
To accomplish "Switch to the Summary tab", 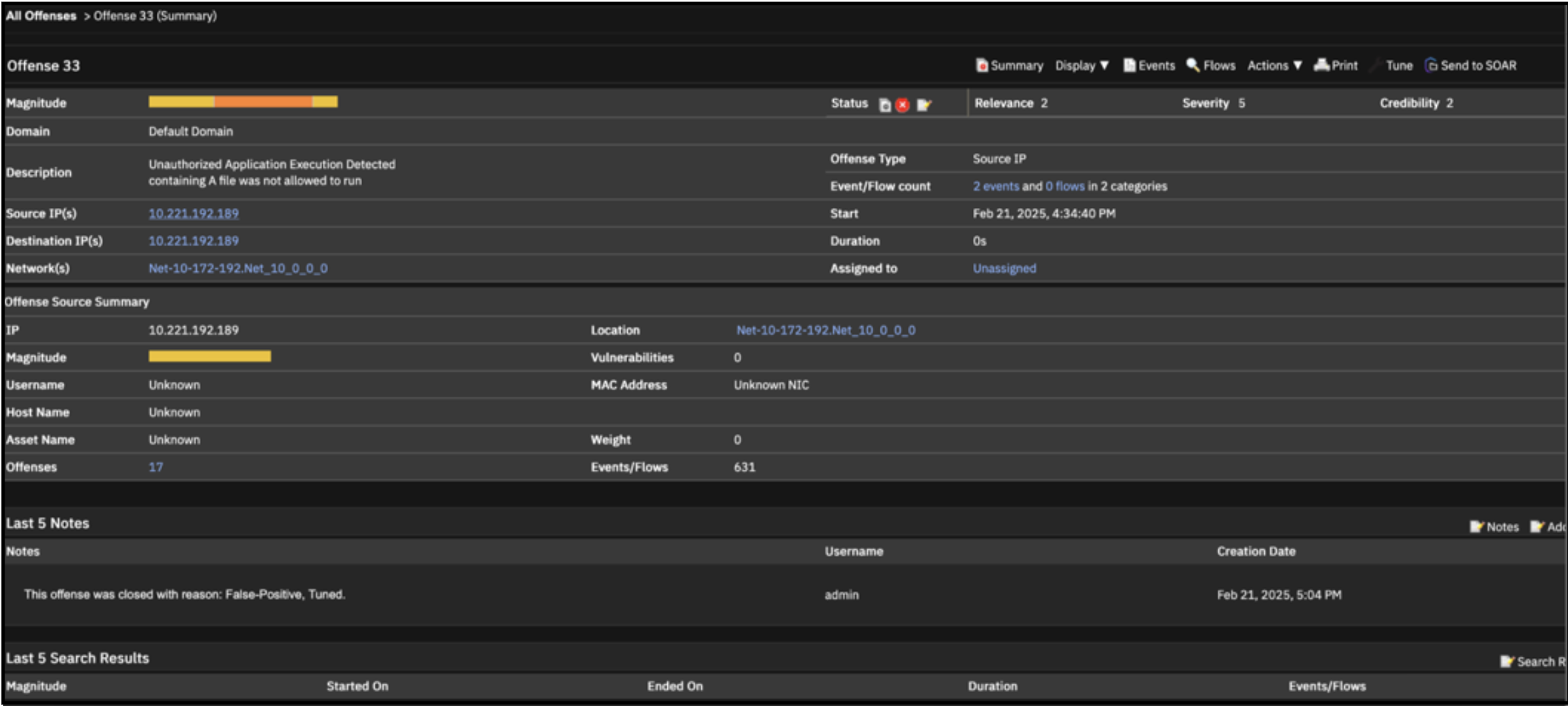I will (x=1010, y=66).
